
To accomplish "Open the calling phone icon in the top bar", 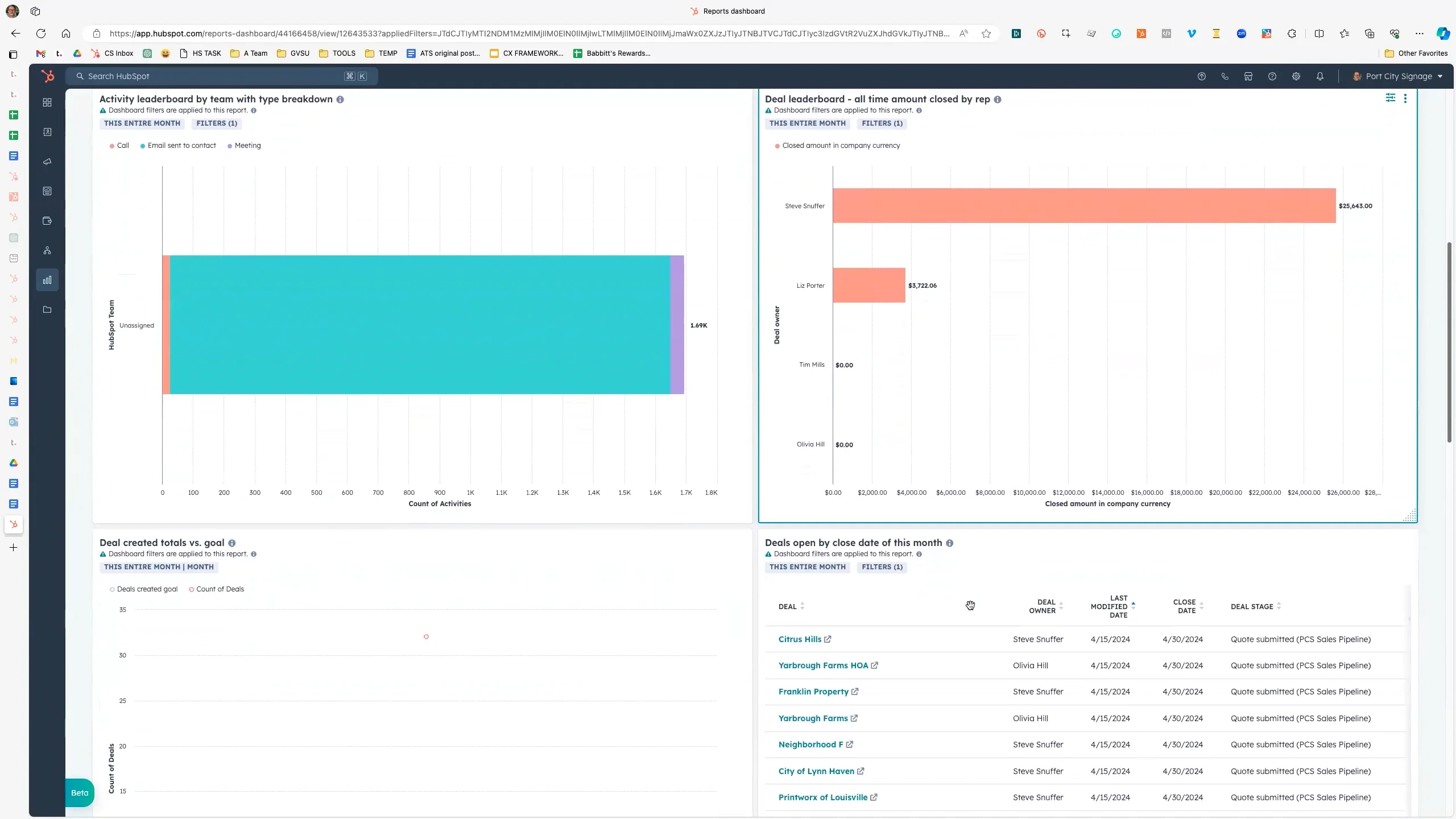I will click(1224, 76).
